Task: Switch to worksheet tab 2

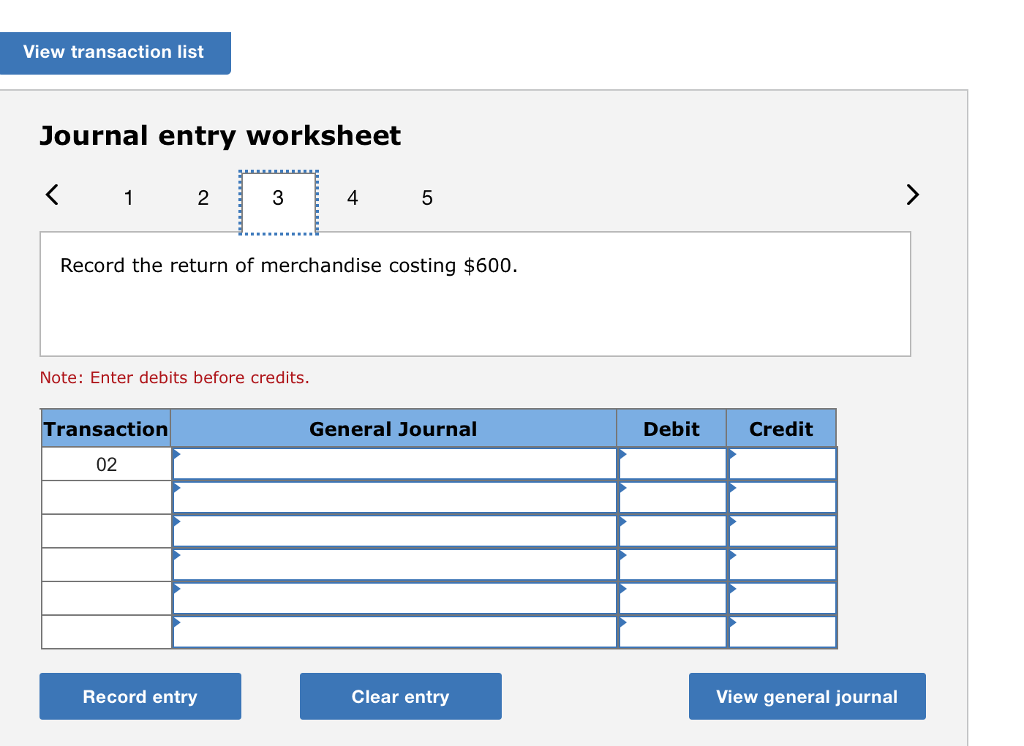Action: point(203,198)
